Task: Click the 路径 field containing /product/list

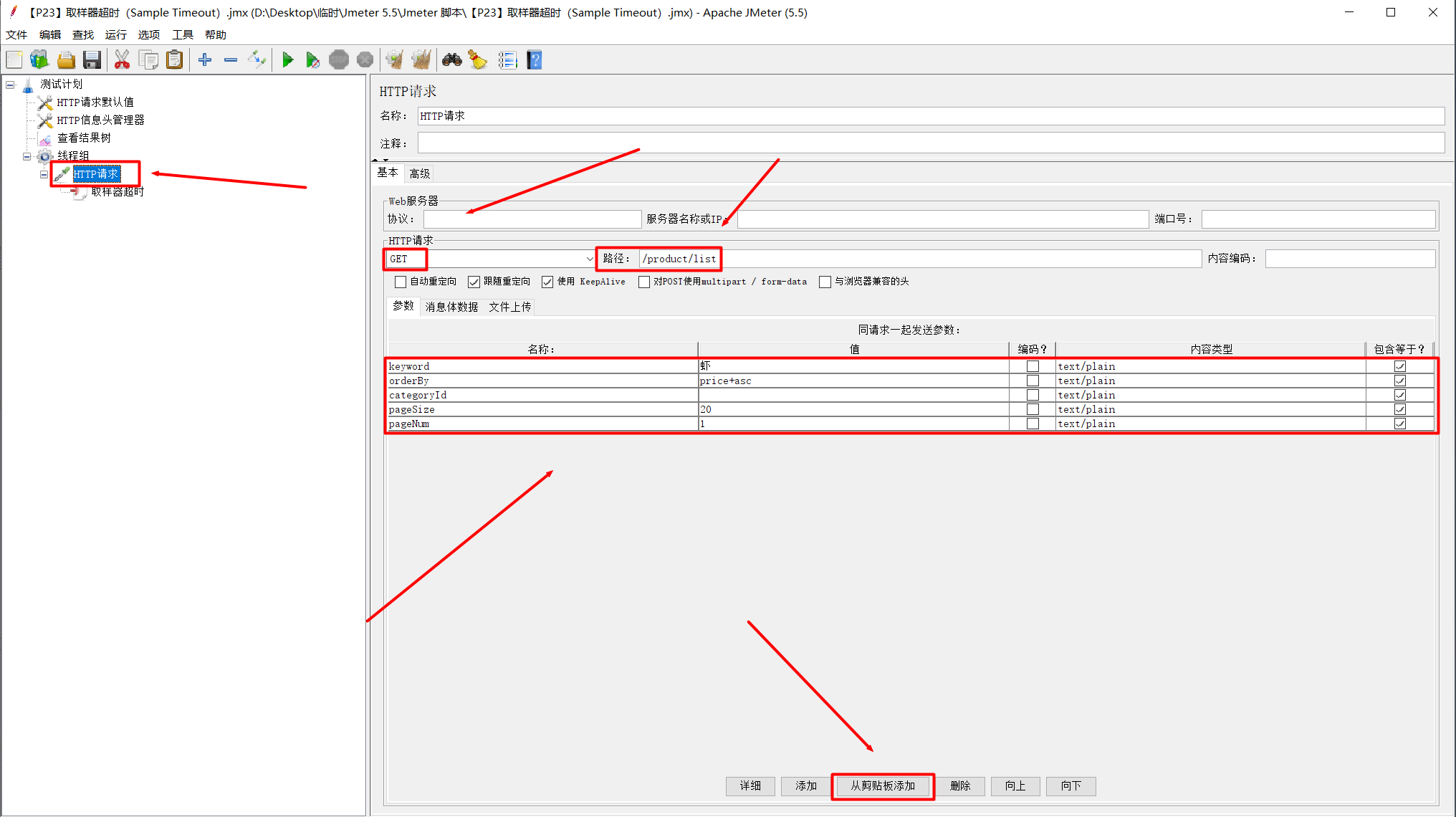Action: coord(920,259)
